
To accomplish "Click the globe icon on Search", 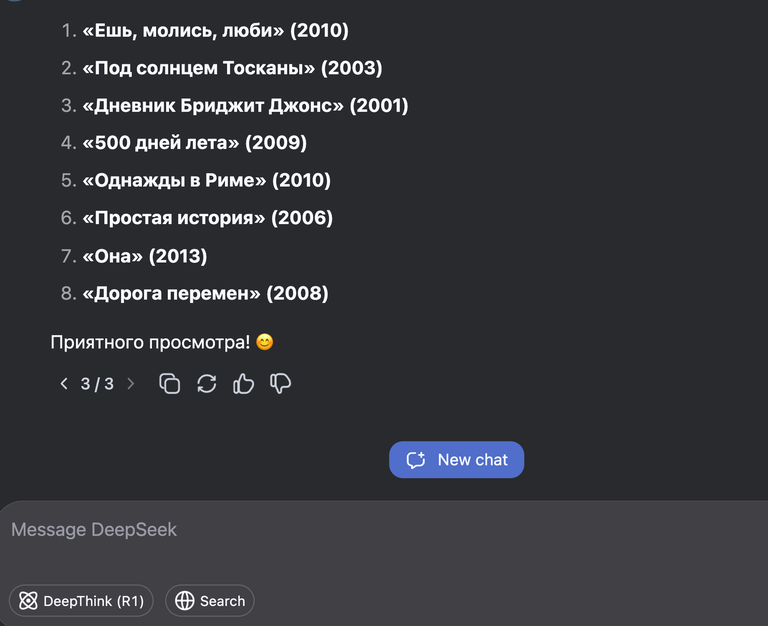I will click(184, 601).
